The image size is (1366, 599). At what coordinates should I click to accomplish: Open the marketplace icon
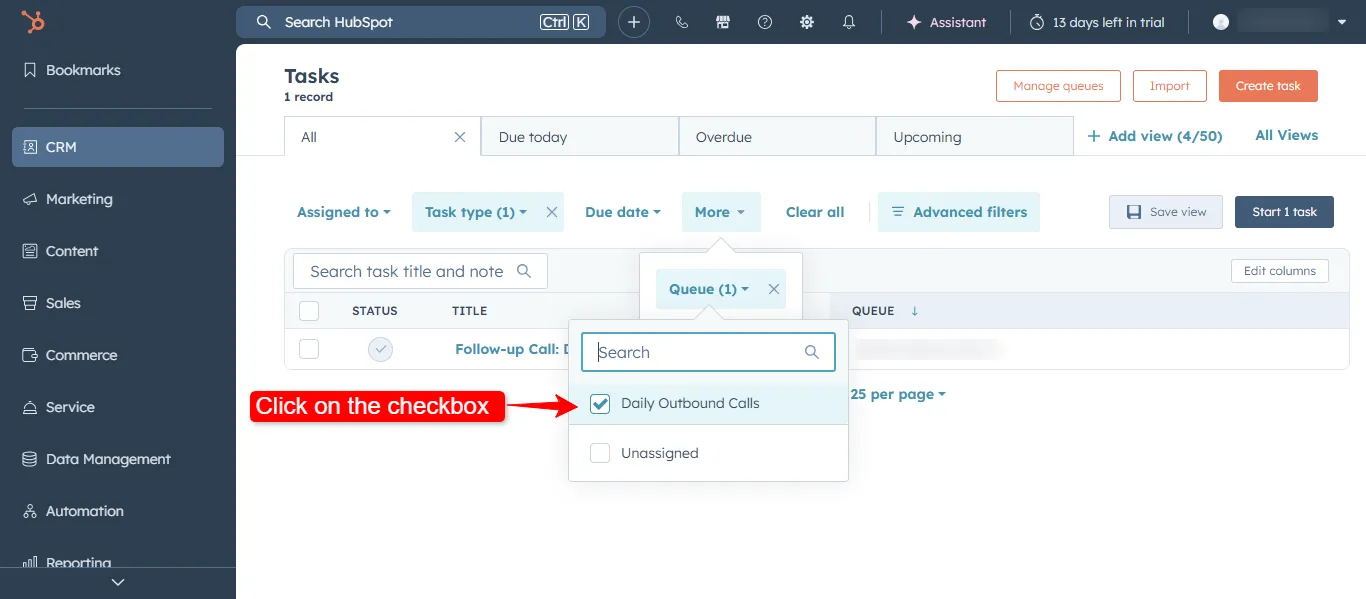[723, 22]
